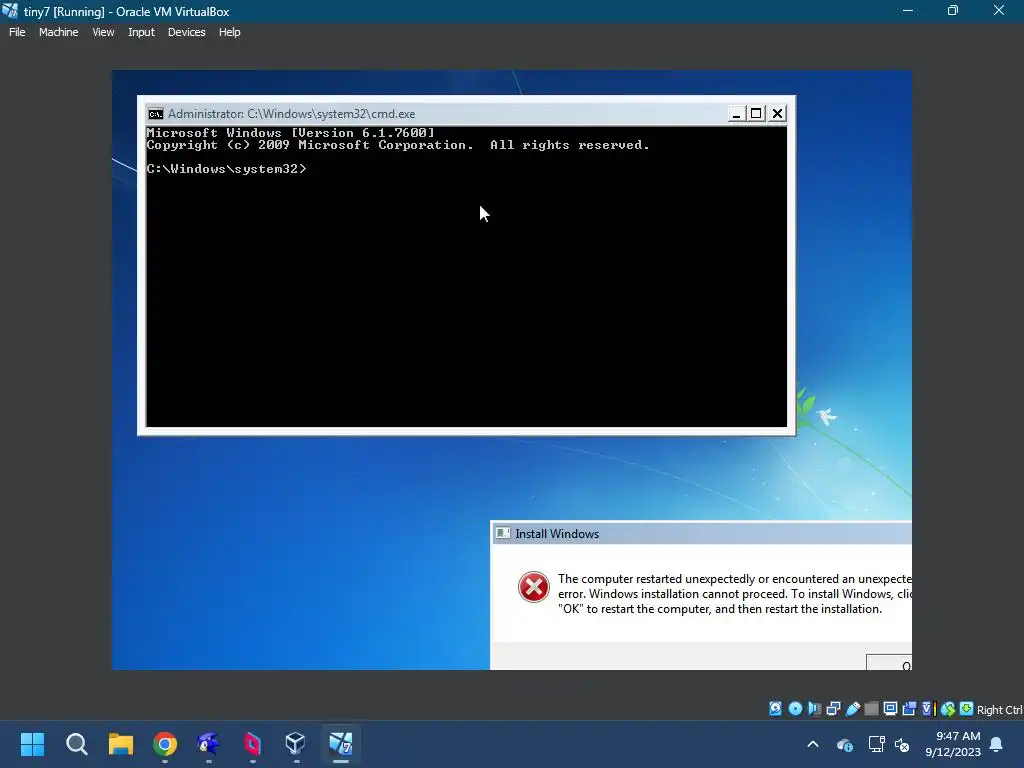
Task: Click the network tray icon
Action: (876, 744)
